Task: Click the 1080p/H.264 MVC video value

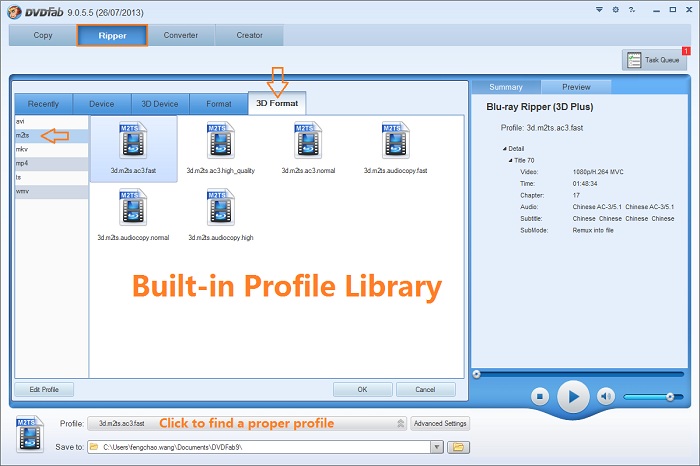Action: click(598, 172)
